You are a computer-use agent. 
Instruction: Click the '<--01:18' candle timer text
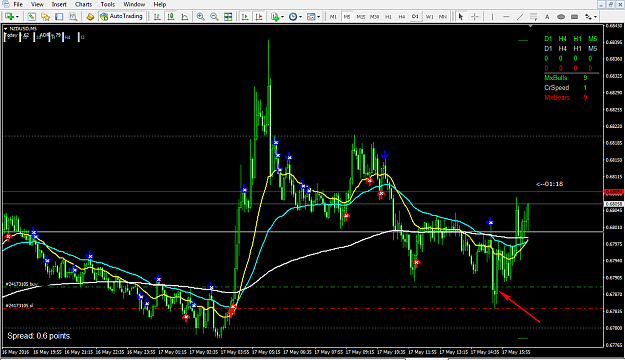549,184
